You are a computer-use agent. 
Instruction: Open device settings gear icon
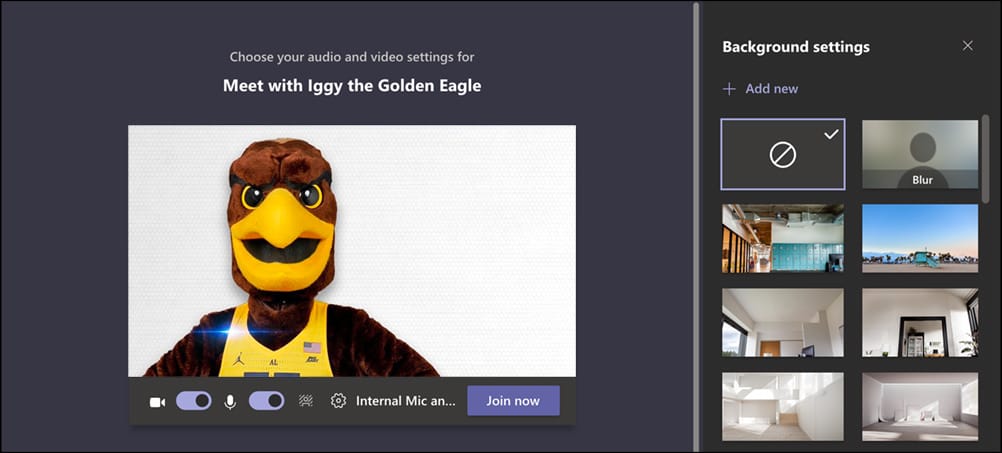pos(338,401)
